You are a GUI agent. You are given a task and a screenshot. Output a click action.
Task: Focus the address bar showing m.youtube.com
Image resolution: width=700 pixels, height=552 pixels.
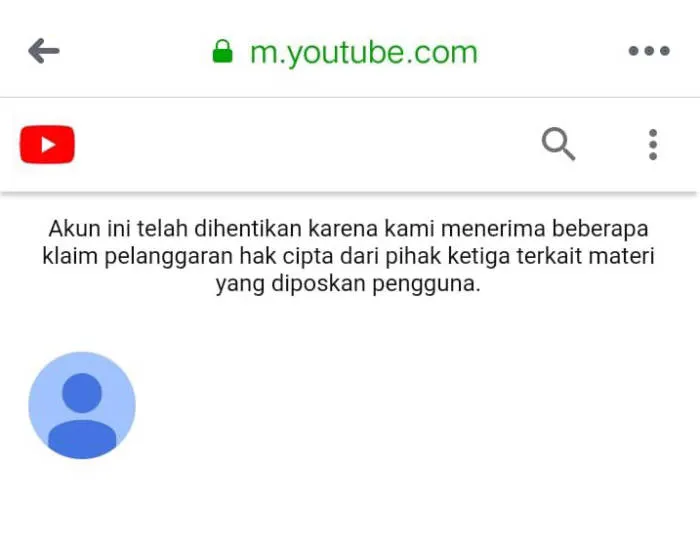(364, 53)
